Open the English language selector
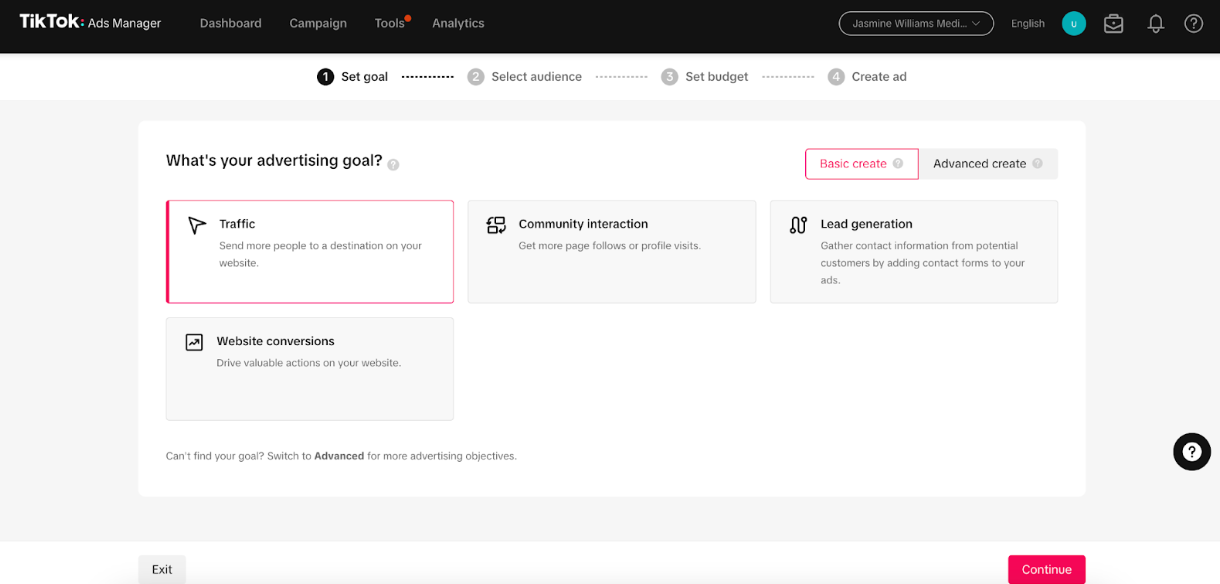Screen dimensions: 1220x584 tap(1027, 24)
